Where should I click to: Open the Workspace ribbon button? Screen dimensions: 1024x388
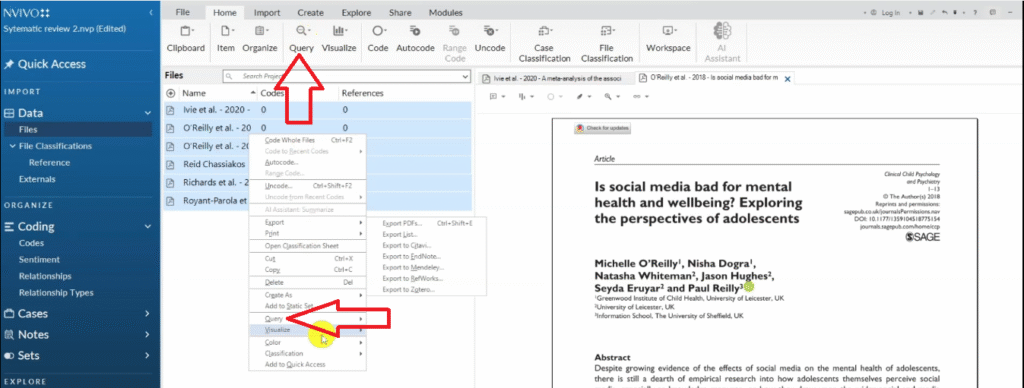click(668, 39)
